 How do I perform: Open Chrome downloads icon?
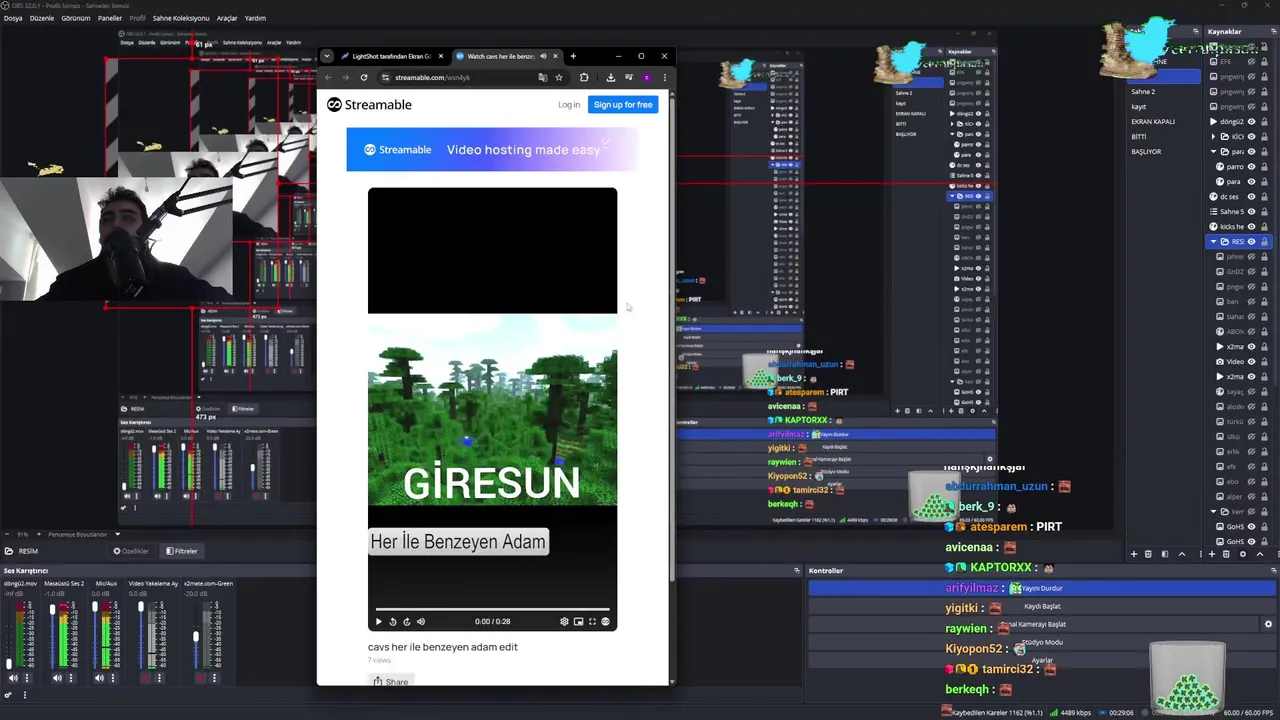click(611, 77)
